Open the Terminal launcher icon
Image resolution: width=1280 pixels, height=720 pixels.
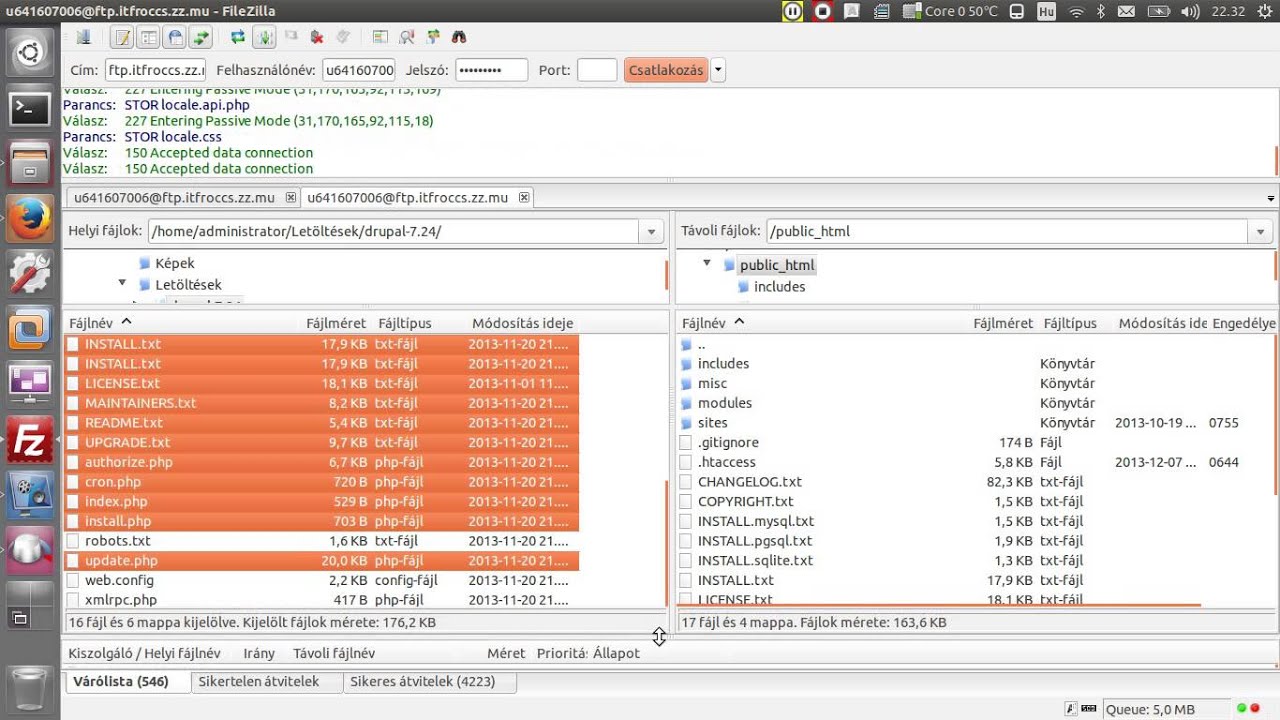(30, 109)
